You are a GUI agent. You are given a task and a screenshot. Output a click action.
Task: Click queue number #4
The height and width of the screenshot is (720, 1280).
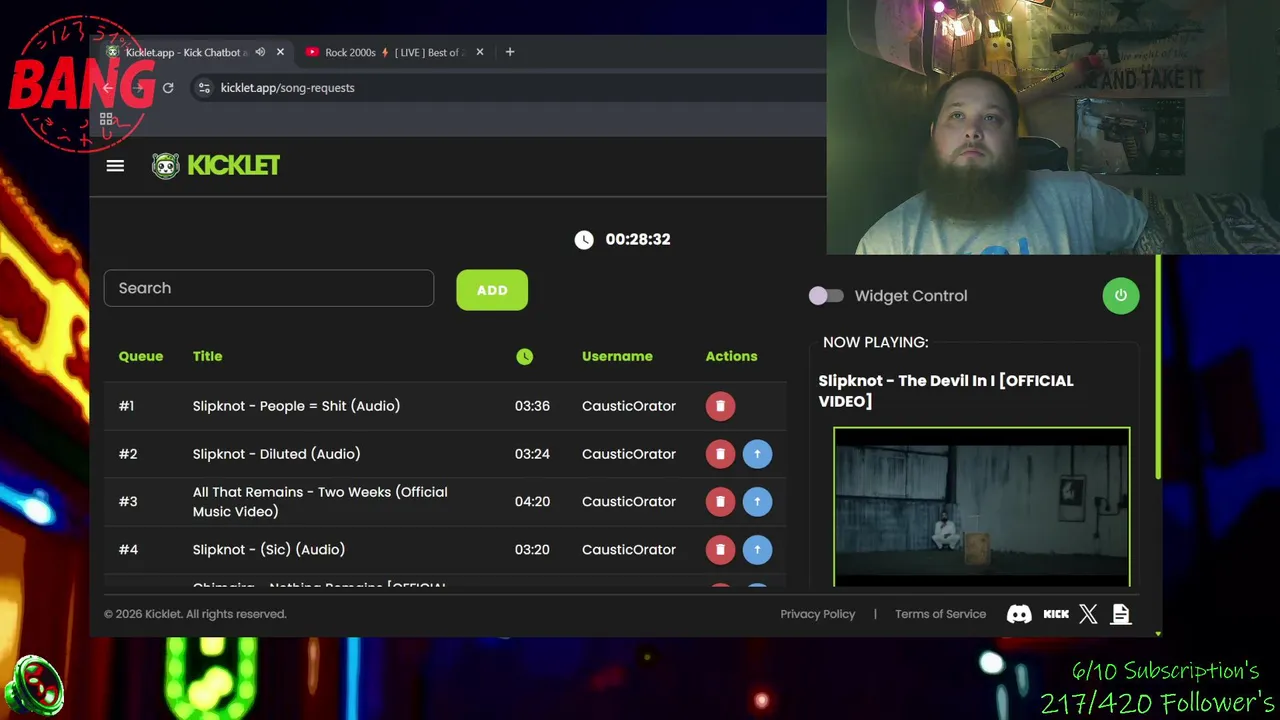click(128, 550)
